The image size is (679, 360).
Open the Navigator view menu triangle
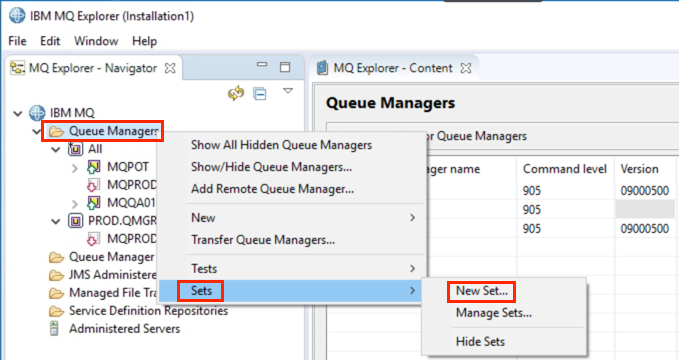288,91
